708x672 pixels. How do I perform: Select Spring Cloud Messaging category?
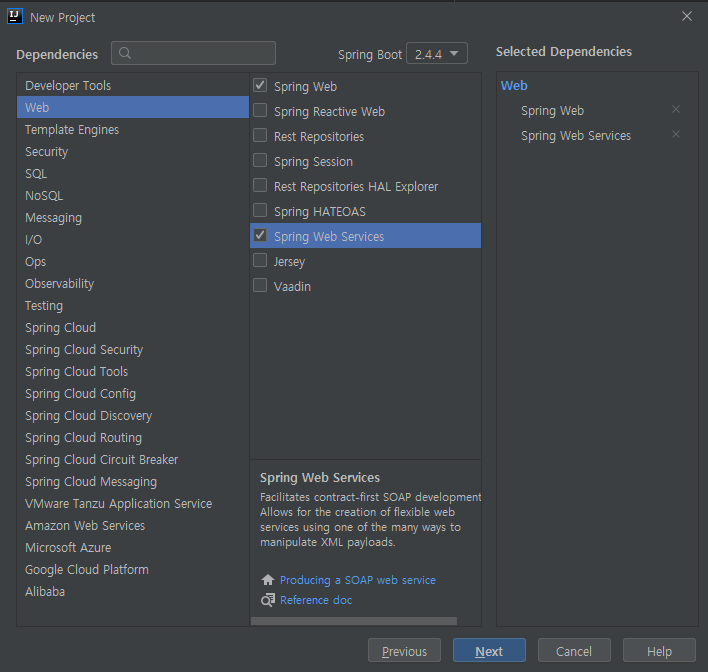[x=133, y=481]
